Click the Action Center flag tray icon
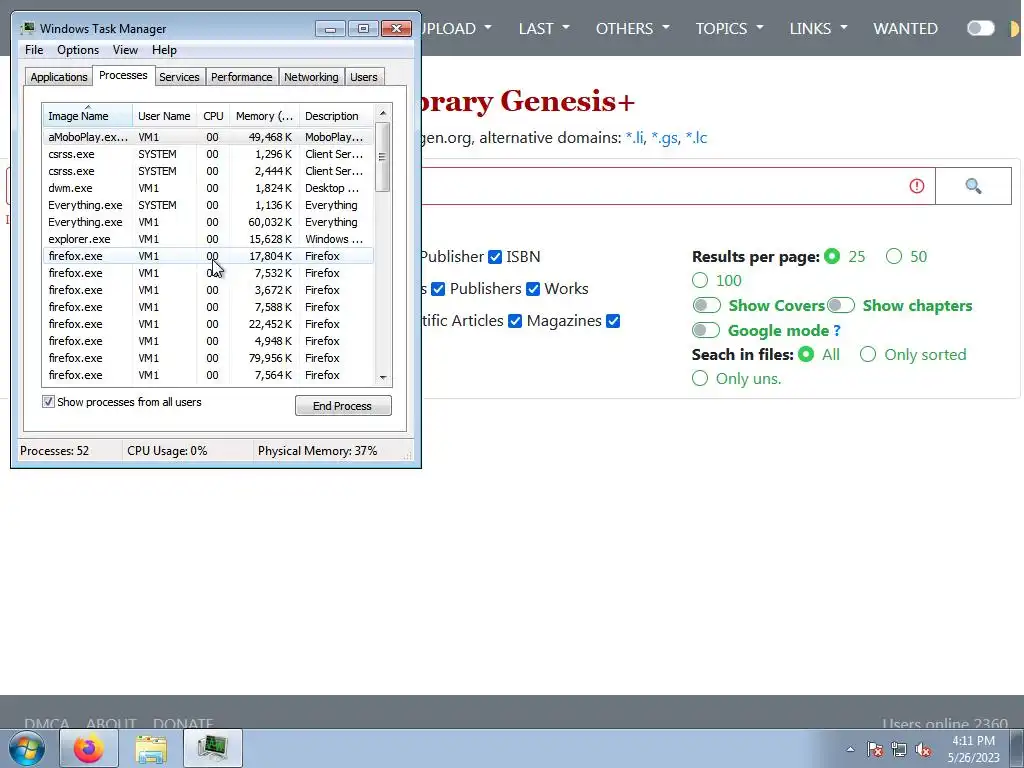The width and height of the screenshot is (1024, 768). [x=875, y=750]
